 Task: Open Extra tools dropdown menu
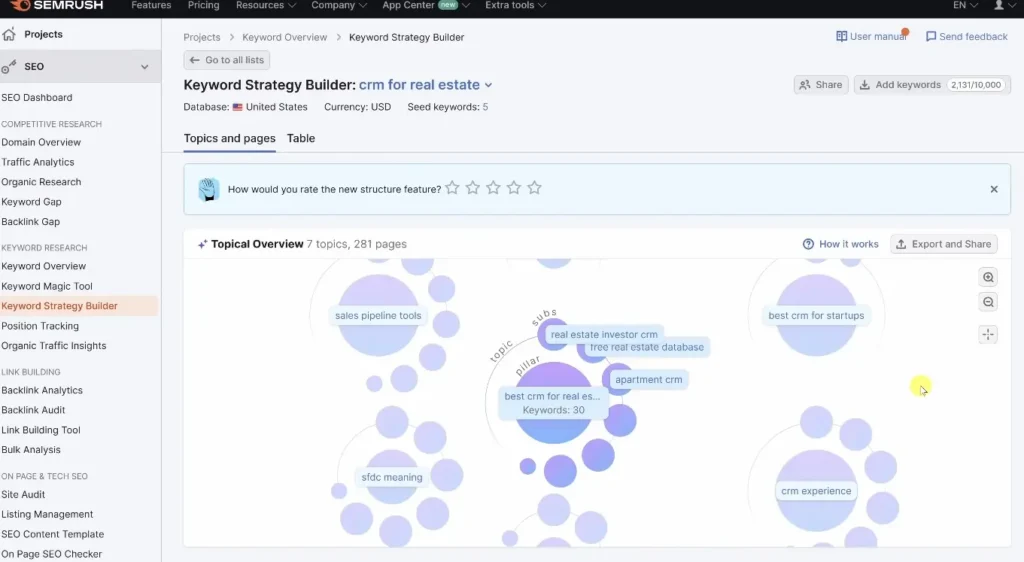pos(516,5)
